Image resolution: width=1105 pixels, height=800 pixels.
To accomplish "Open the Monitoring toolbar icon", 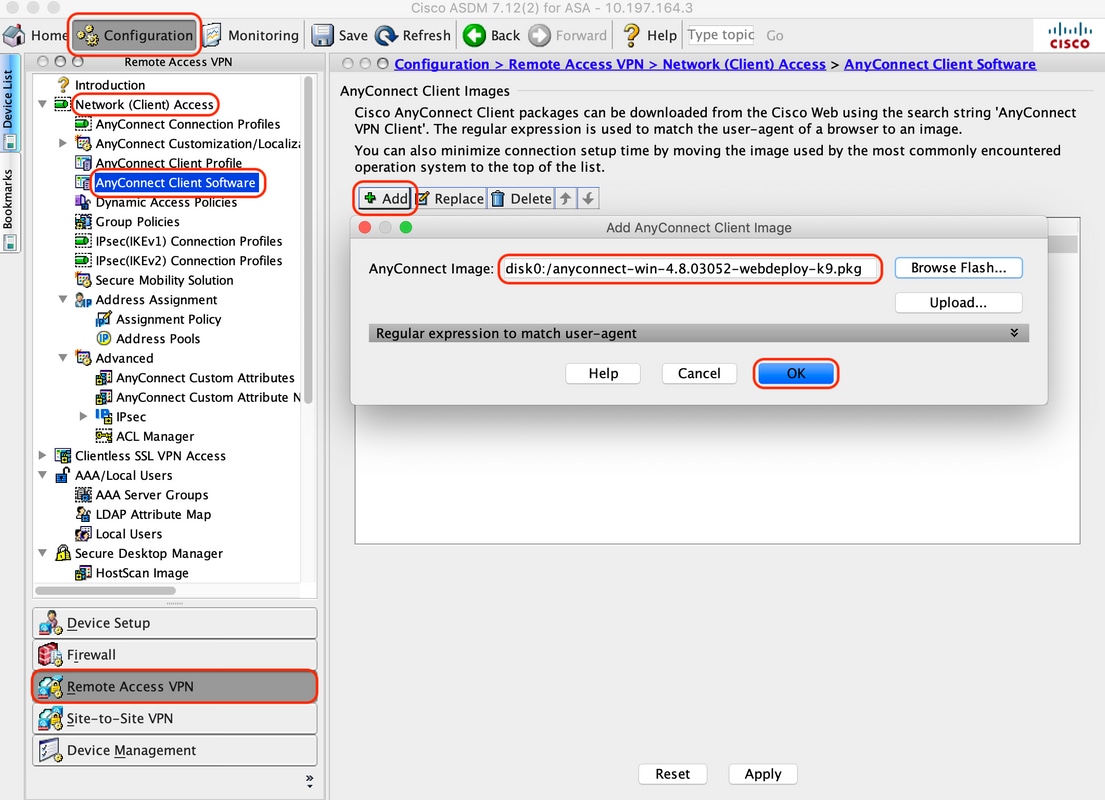I will (213, 35).
